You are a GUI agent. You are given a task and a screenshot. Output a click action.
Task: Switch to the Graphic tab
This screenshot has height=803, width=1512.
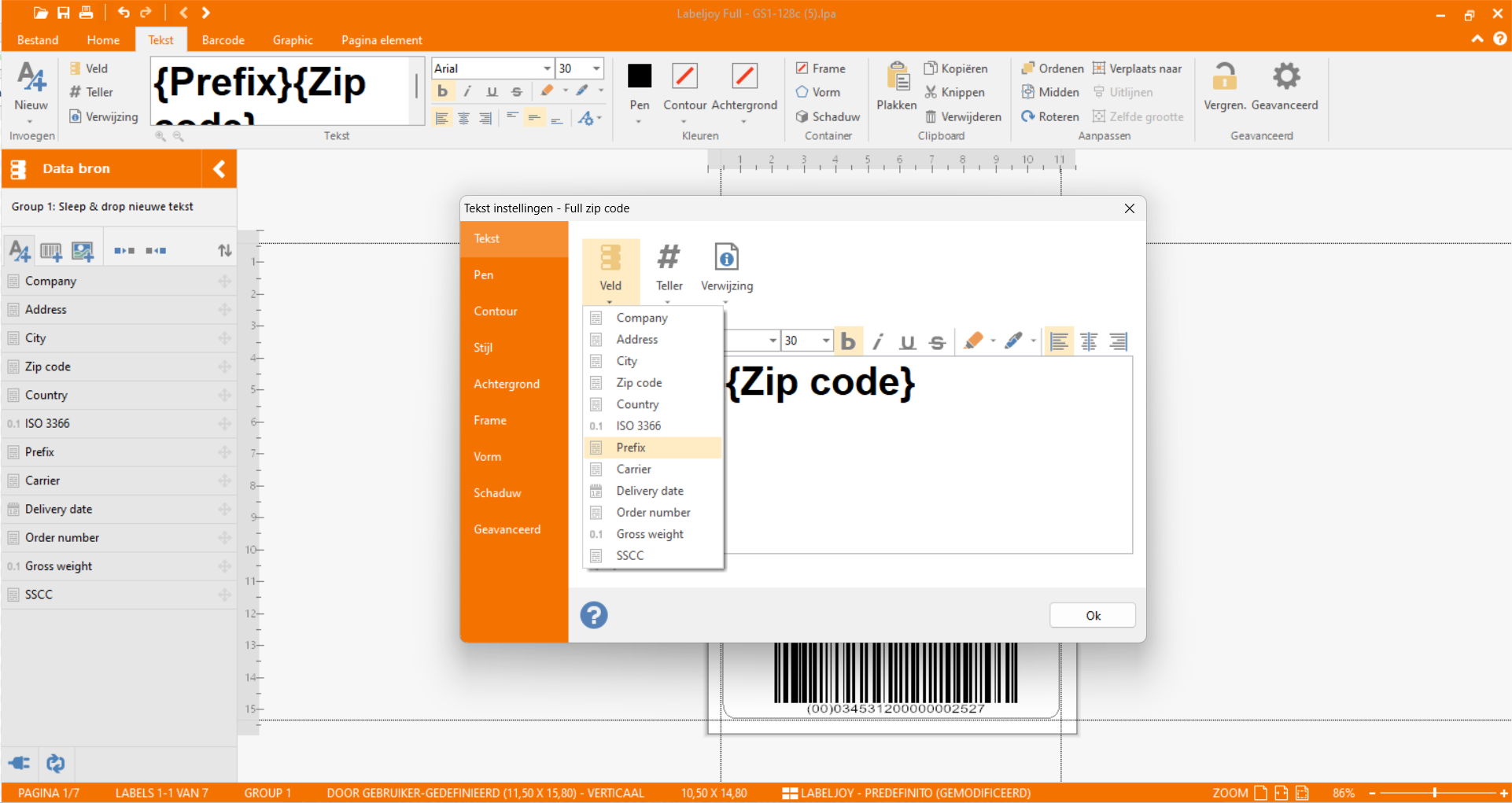[293, 40]
